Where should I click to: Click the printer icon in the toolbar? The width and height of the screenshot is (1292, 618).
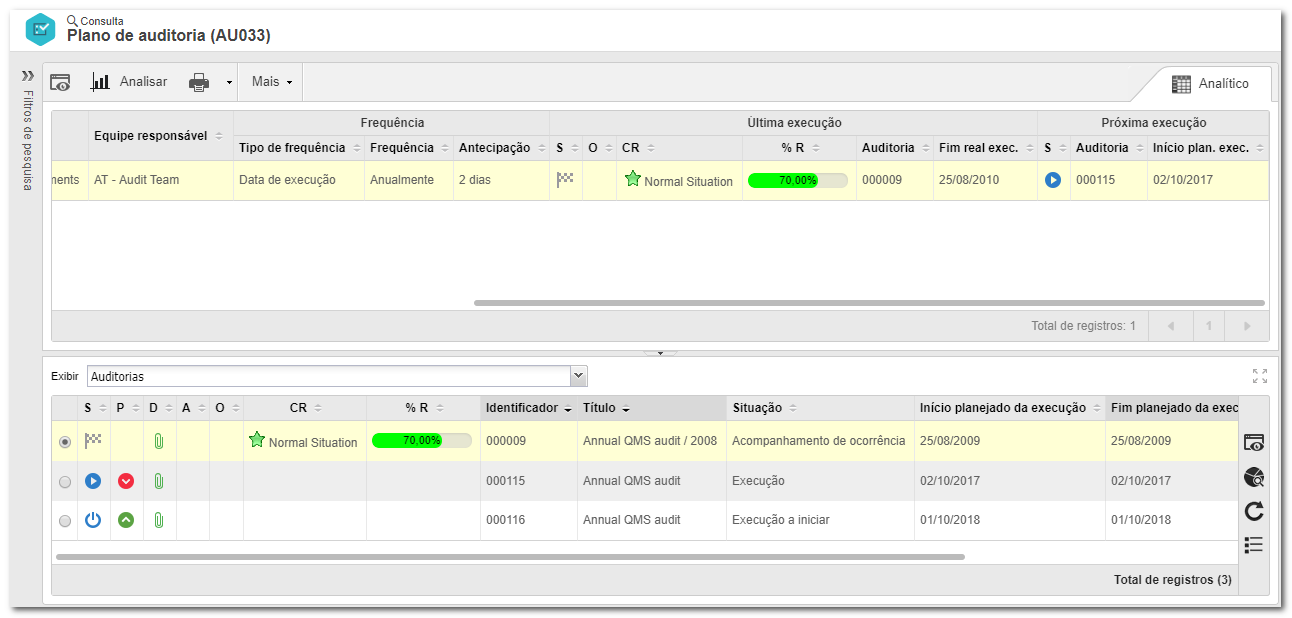pos(199,82)
